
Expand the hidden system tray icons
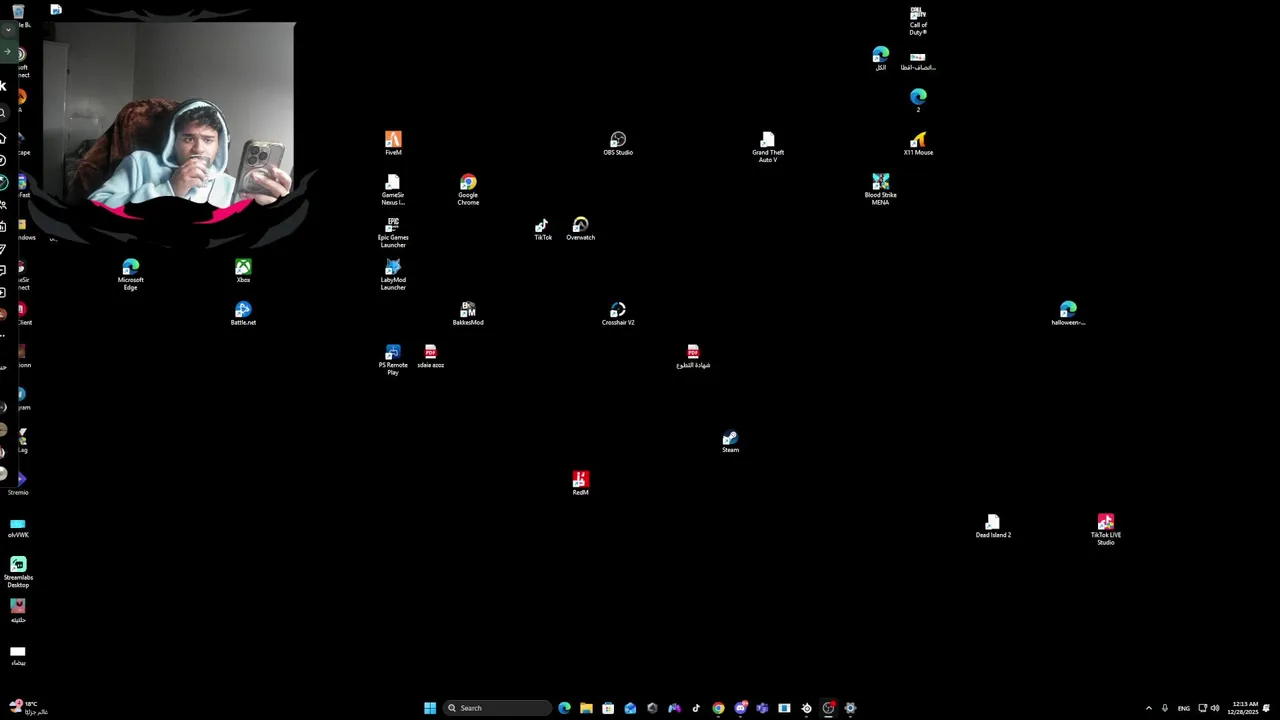point(1148,708)
